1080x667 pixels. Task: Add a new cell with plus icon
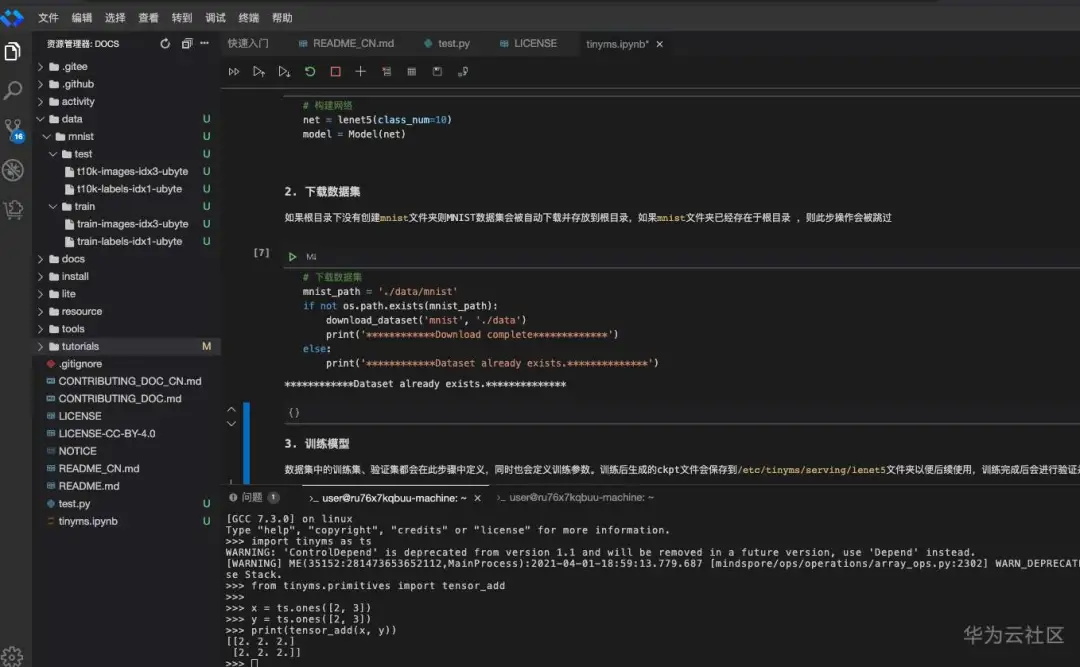[361, 72]
